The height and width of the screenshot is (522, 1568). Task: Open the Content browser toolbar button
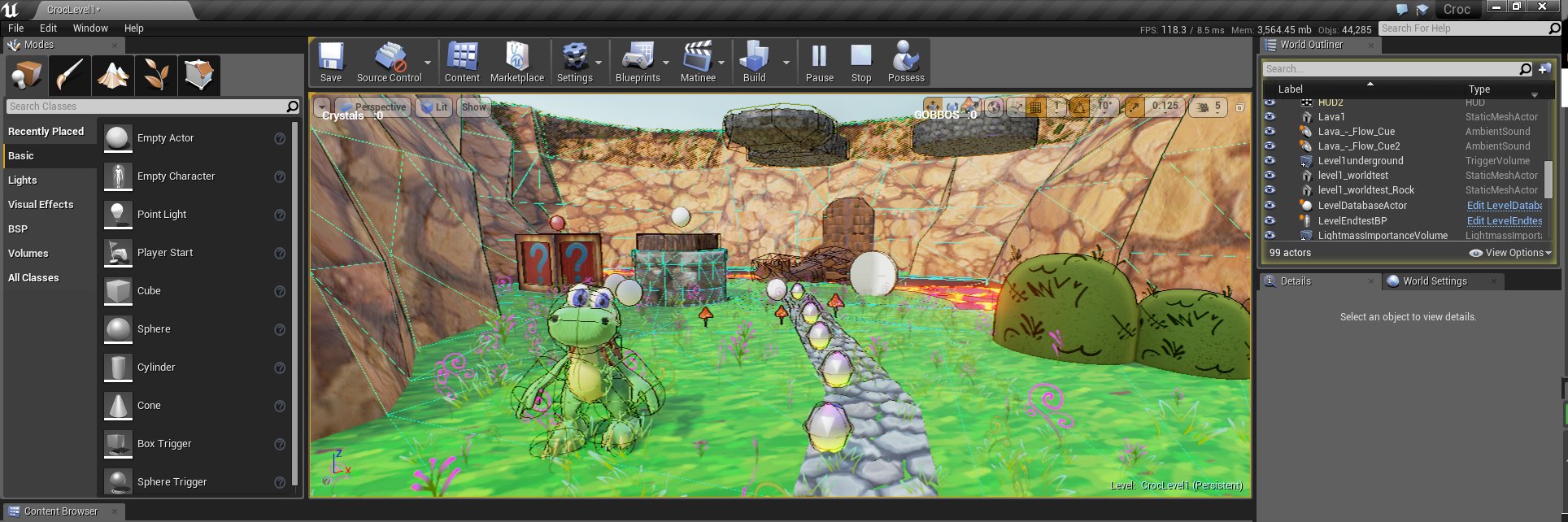coord(462,63)
